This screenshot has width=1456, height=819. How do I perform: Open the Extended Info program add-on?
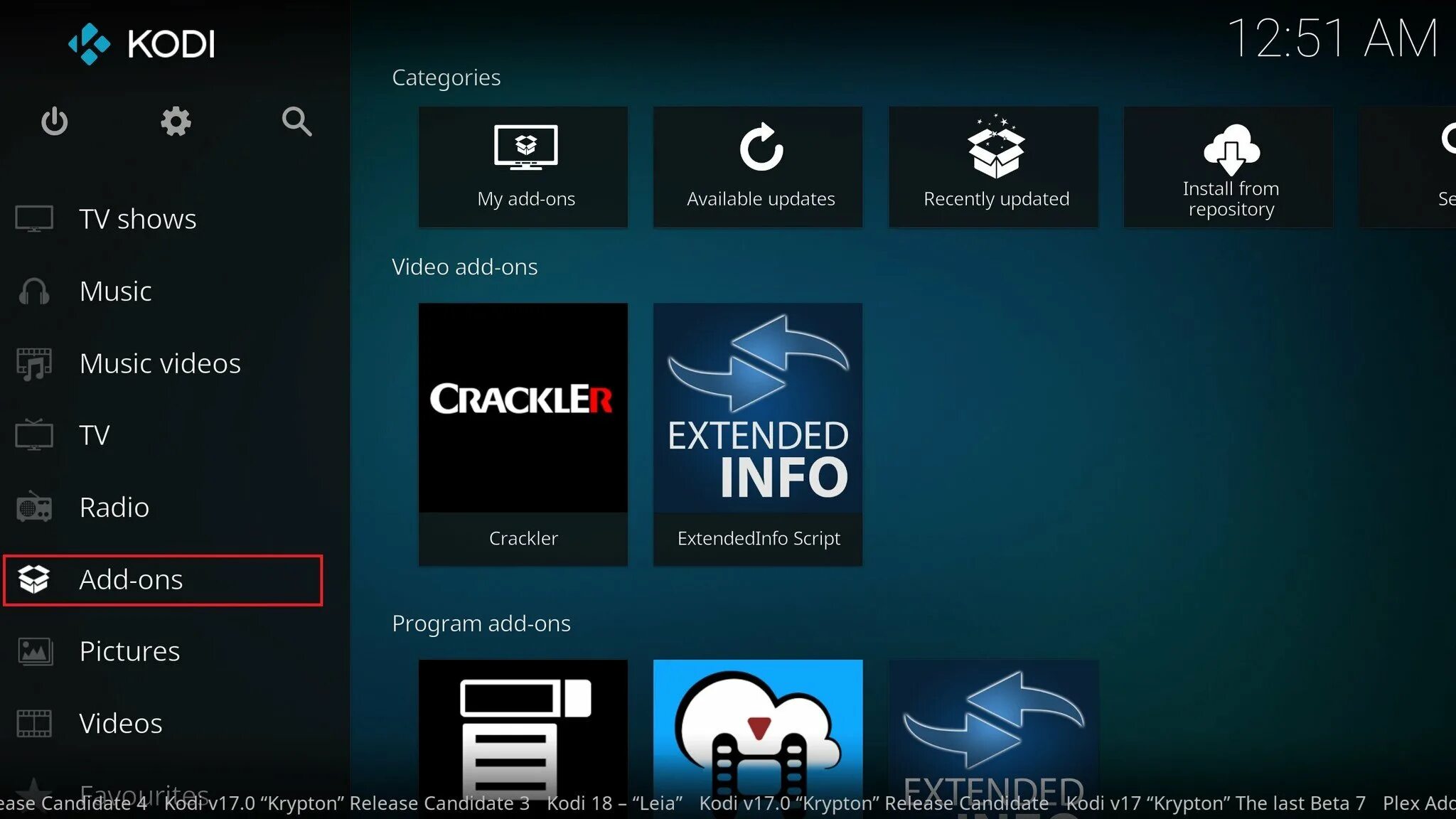pyautogui.click(x=994, y=739)
